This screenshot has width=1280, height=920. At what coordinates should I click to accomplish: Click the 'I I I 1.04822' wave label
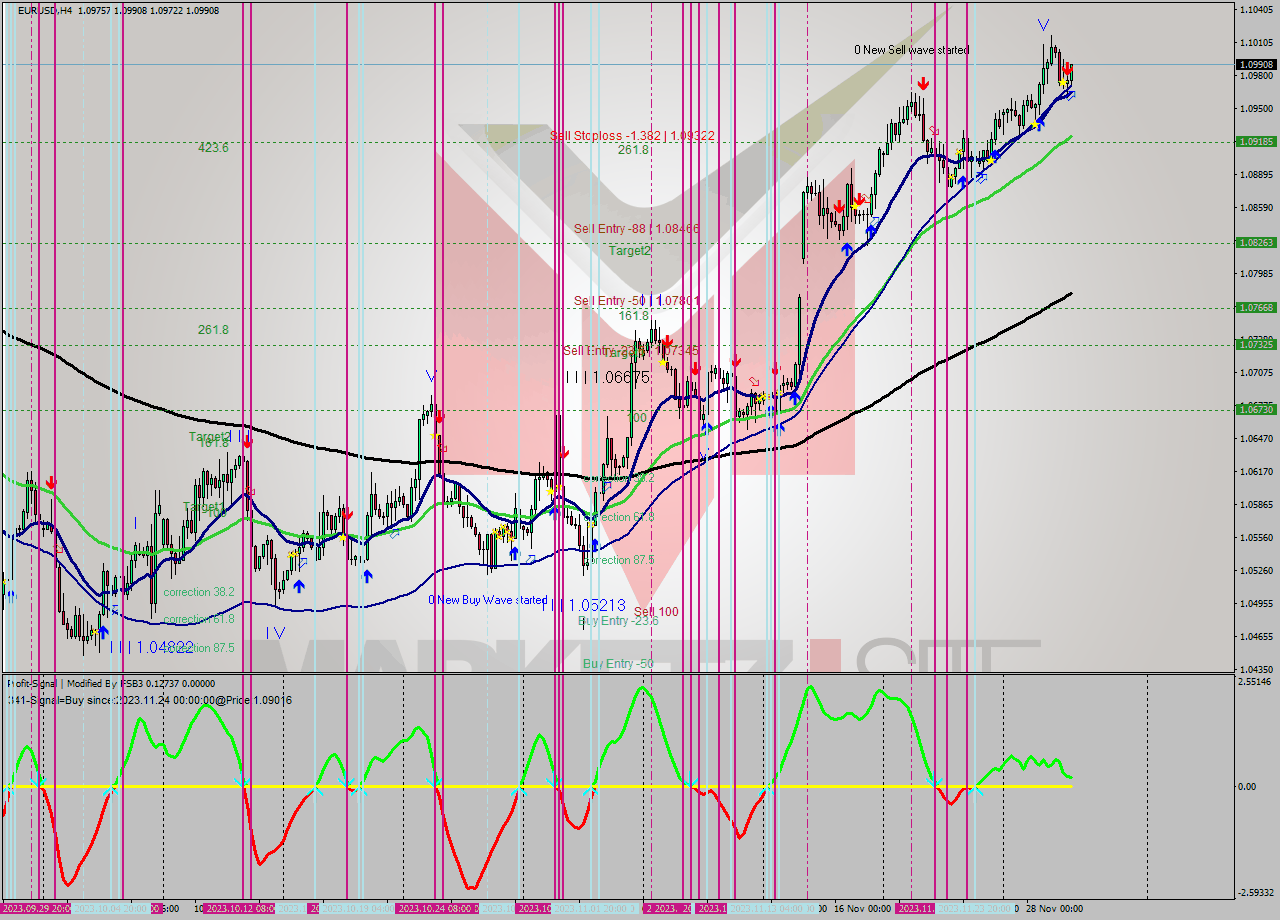(151, 647)
